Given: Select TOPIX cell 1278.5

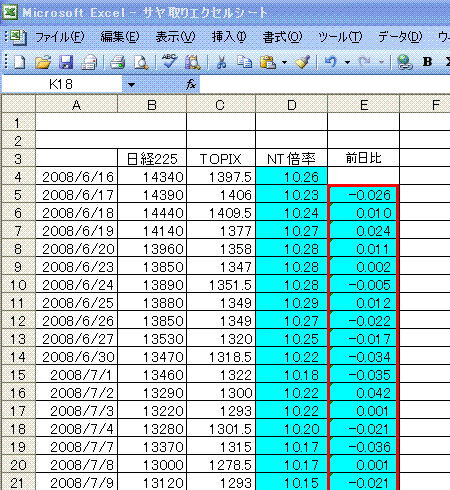Looking at the screenshot, I should coord(221,464).
